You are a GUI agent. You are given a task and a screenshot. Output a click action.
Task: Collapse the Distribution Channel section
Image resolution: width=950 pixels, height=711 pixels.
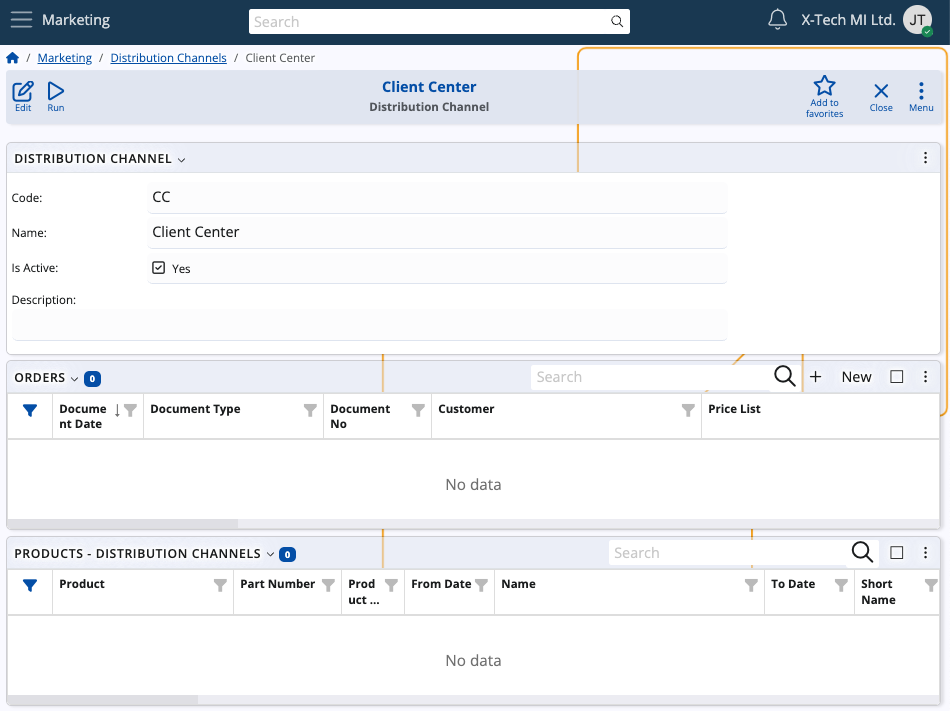coord(181,160)
